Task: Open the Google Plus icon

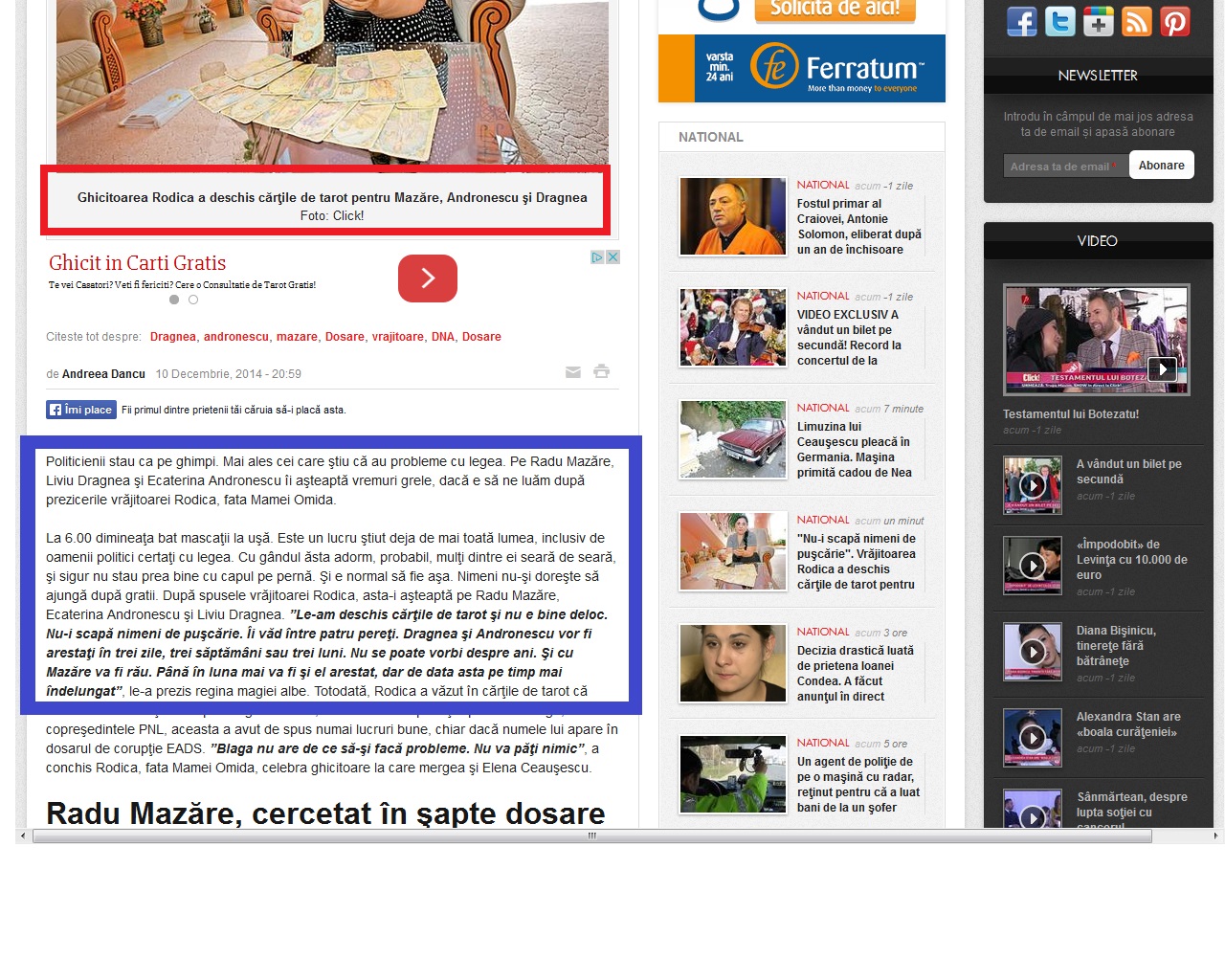Action: click(1098, 21)
